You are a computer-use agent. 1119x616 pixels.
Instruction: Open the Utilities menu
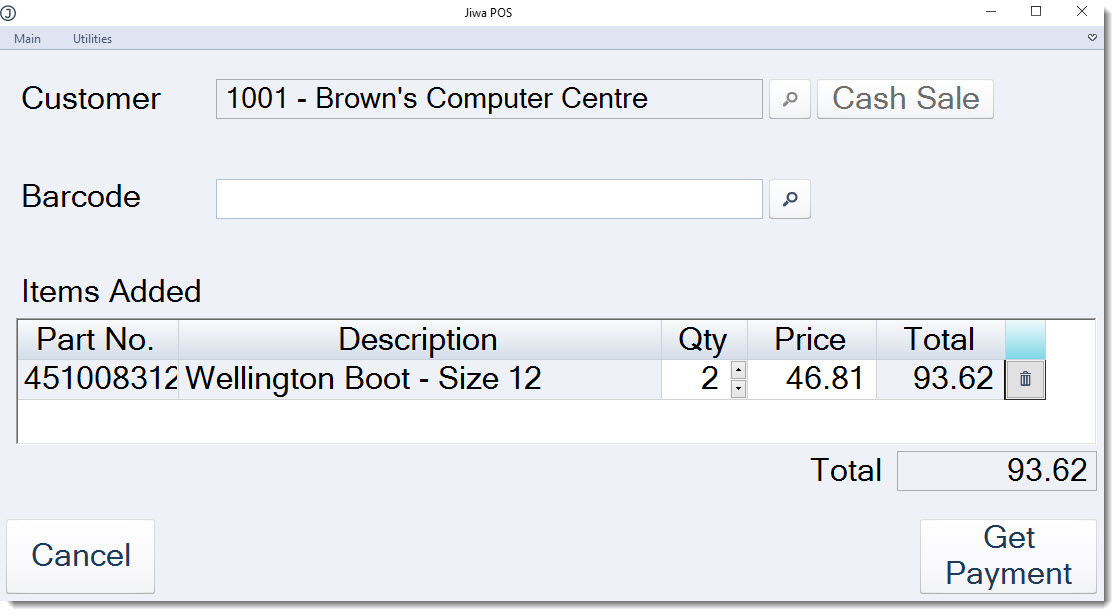[92, 39]
